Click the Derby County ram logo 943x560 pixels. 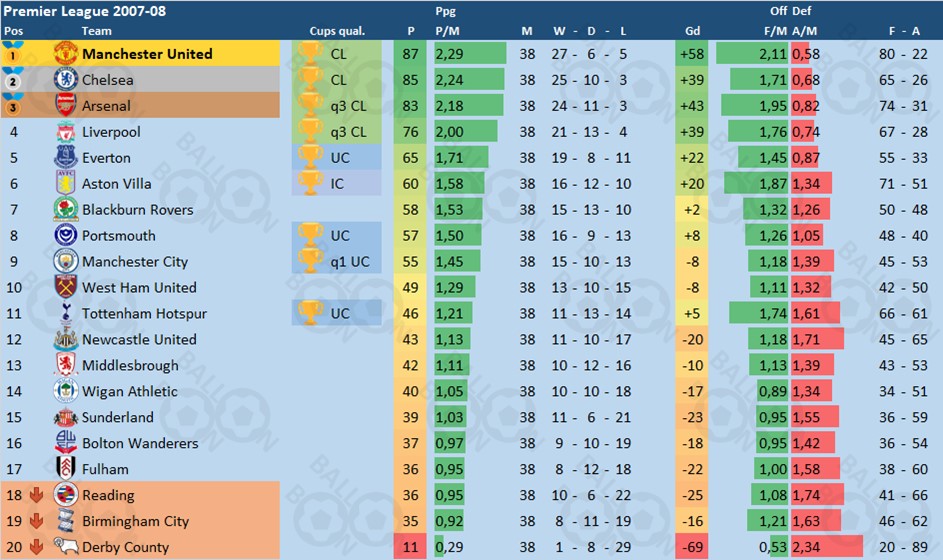(x=66, y=546)
